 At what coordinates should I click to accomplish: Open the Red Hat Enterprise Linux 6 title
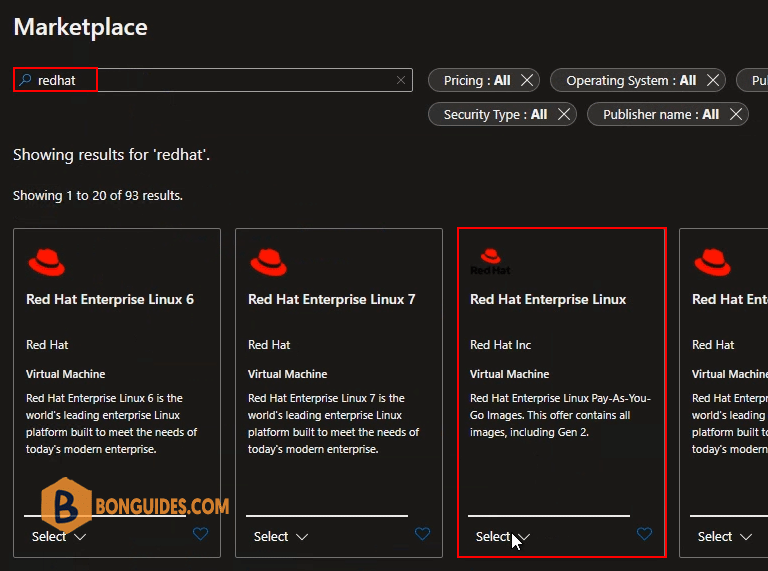(110, 299)
